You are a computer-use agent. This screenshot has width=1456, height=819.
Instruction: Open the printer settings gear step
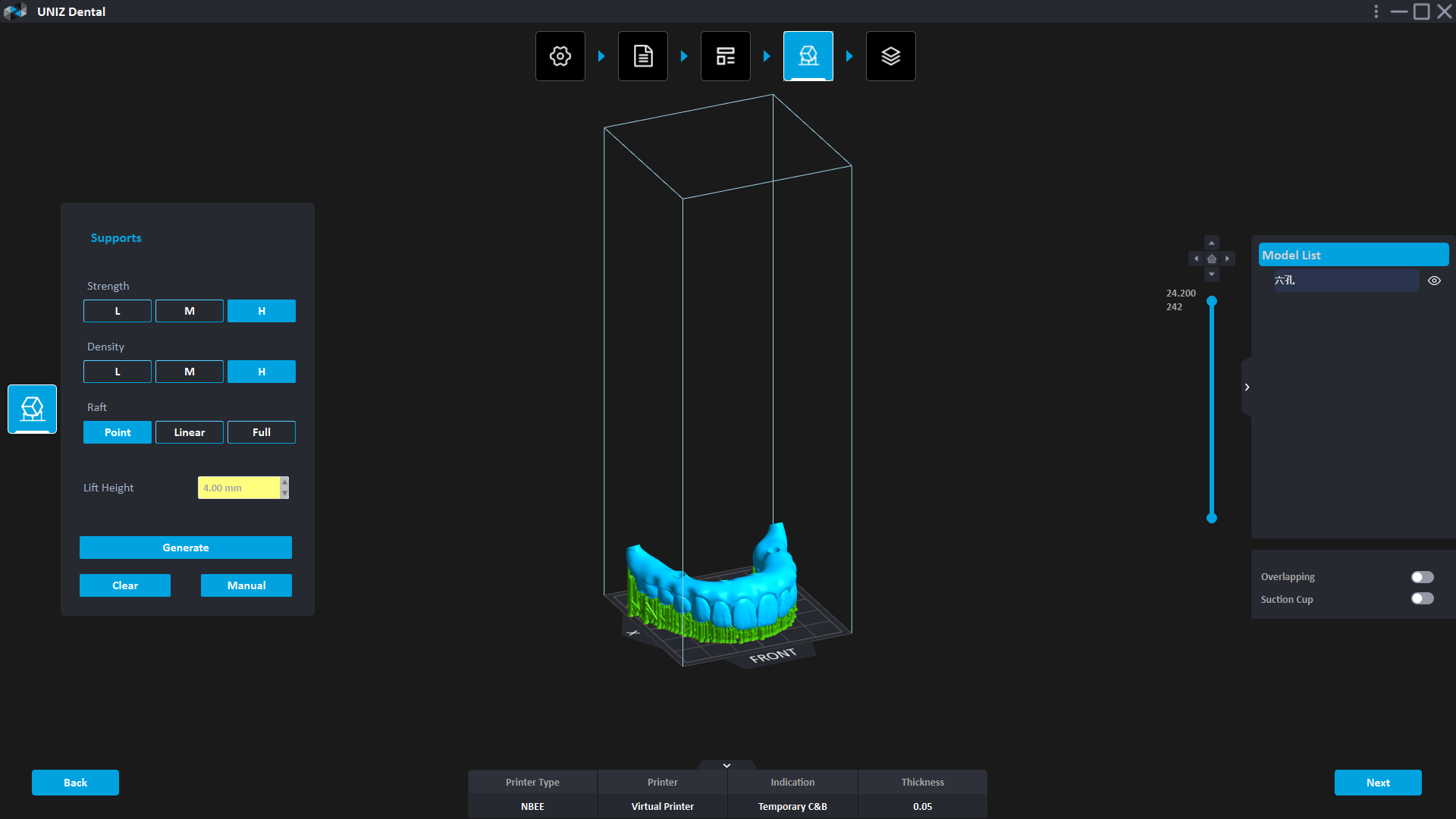coord(560,56)
